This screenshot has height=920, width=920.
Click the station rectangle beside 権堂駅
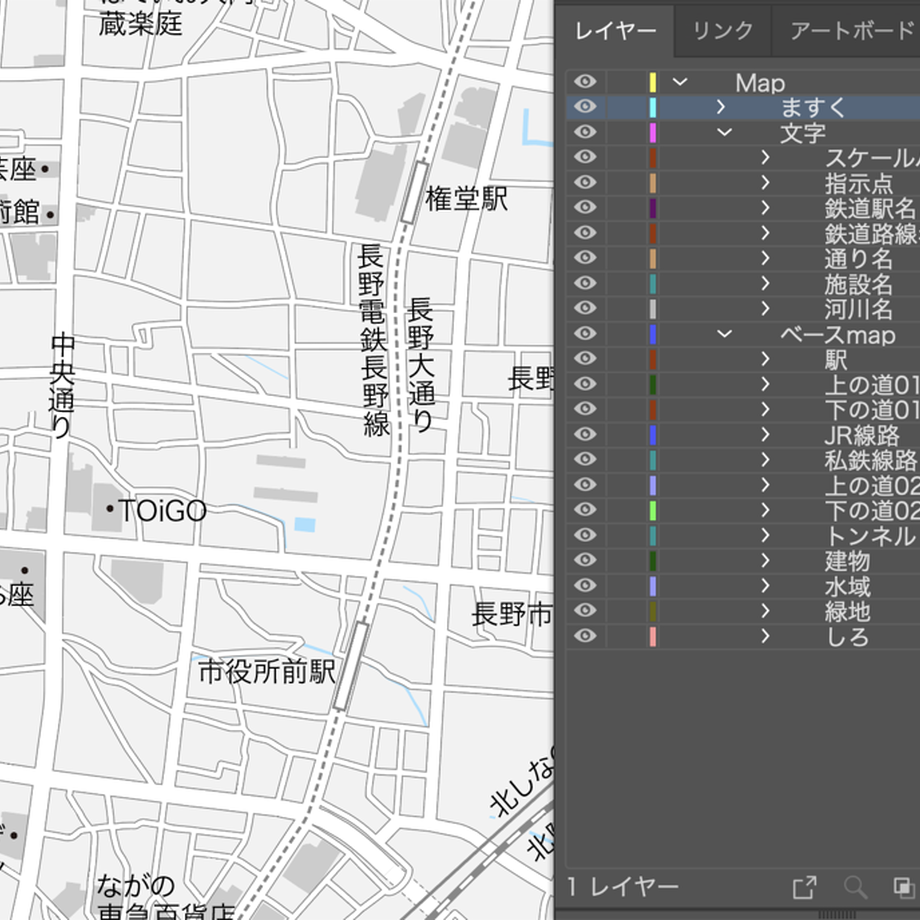coord(415,192)
